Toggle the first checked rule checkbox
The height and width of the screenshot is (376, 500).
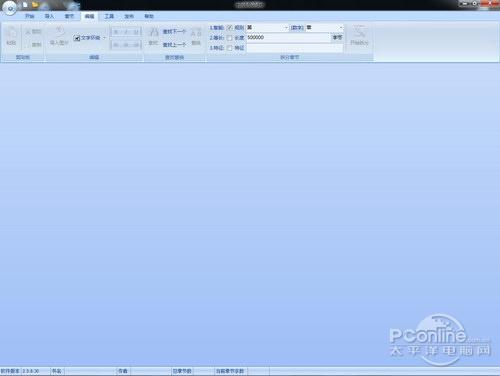229,28
